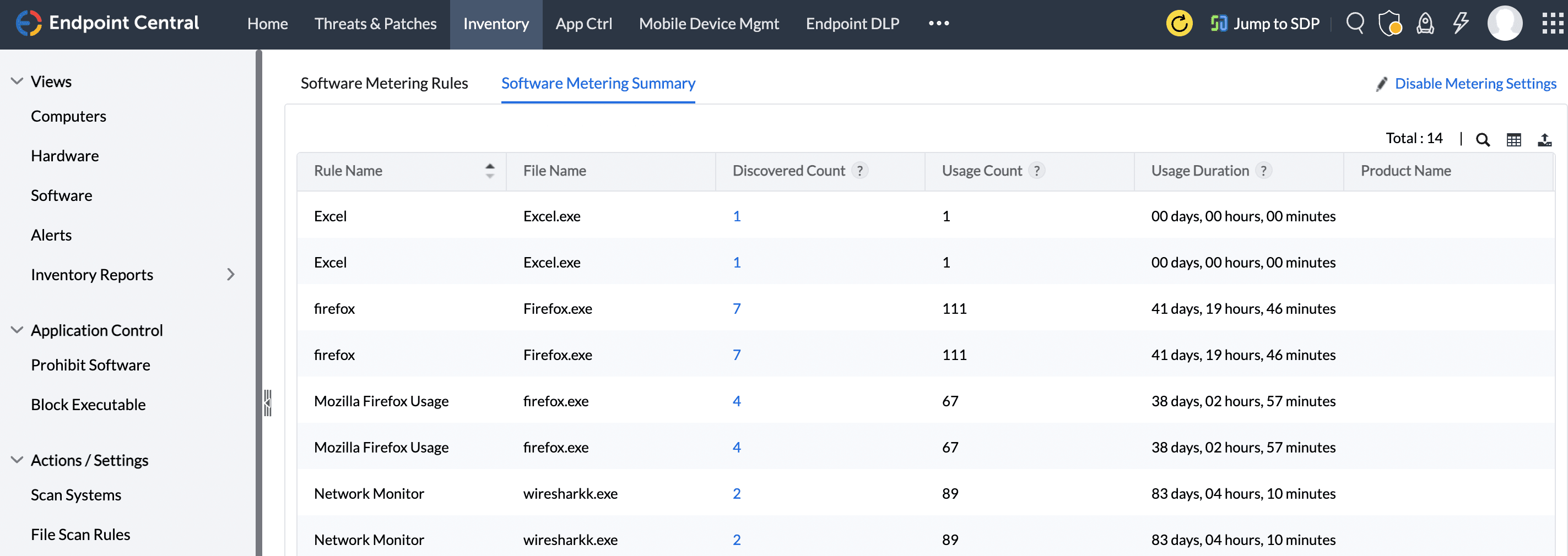The height and width of the screenshot is (556, 1568).
Task: Open the global search magnifier icon
Action: (x=1354, y=24)
